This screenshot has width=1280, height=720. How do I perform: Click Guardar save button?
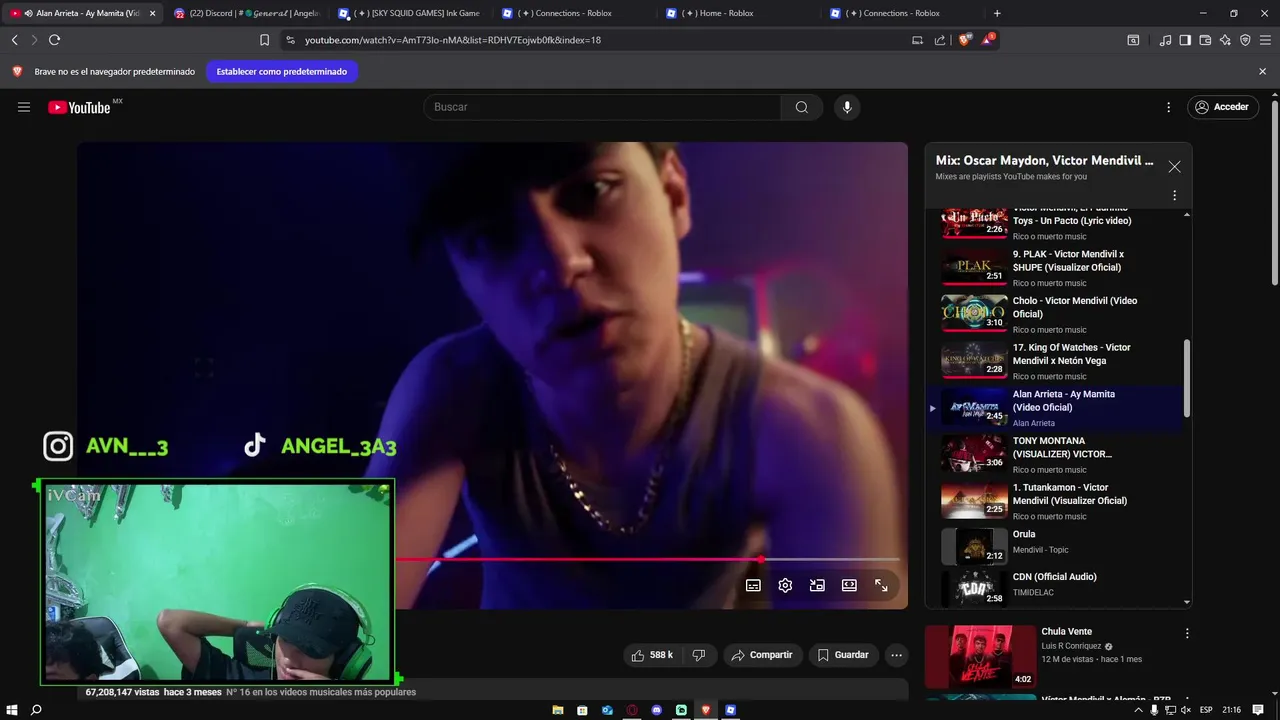point(843,655)
